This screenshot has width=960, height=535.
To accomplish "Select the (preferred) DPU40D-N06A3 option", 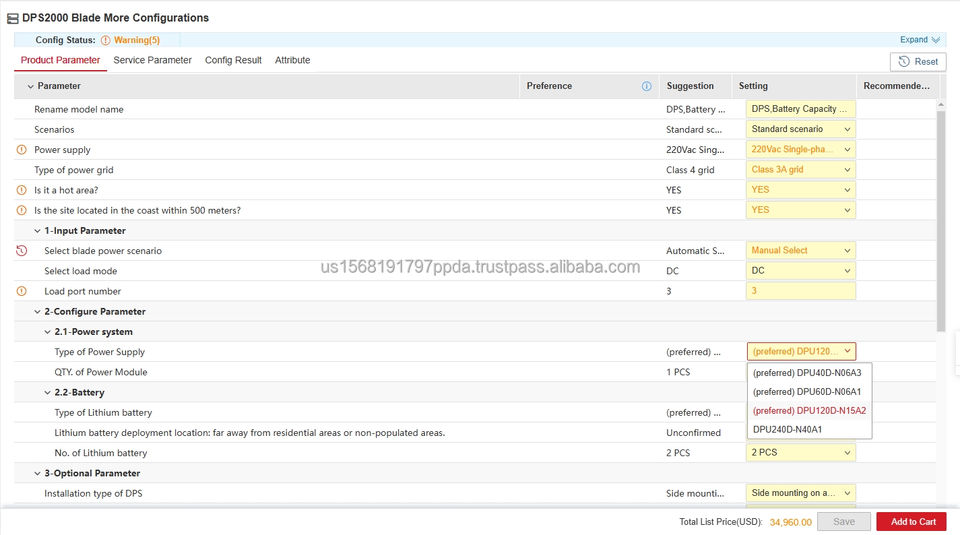I will (x=809, y=373).
